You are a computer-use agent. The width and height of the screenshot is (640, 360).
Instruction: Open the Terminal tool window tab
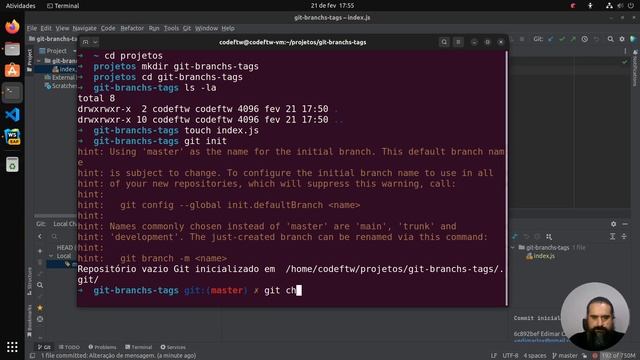pyautogui.click(x=139, y=347)
